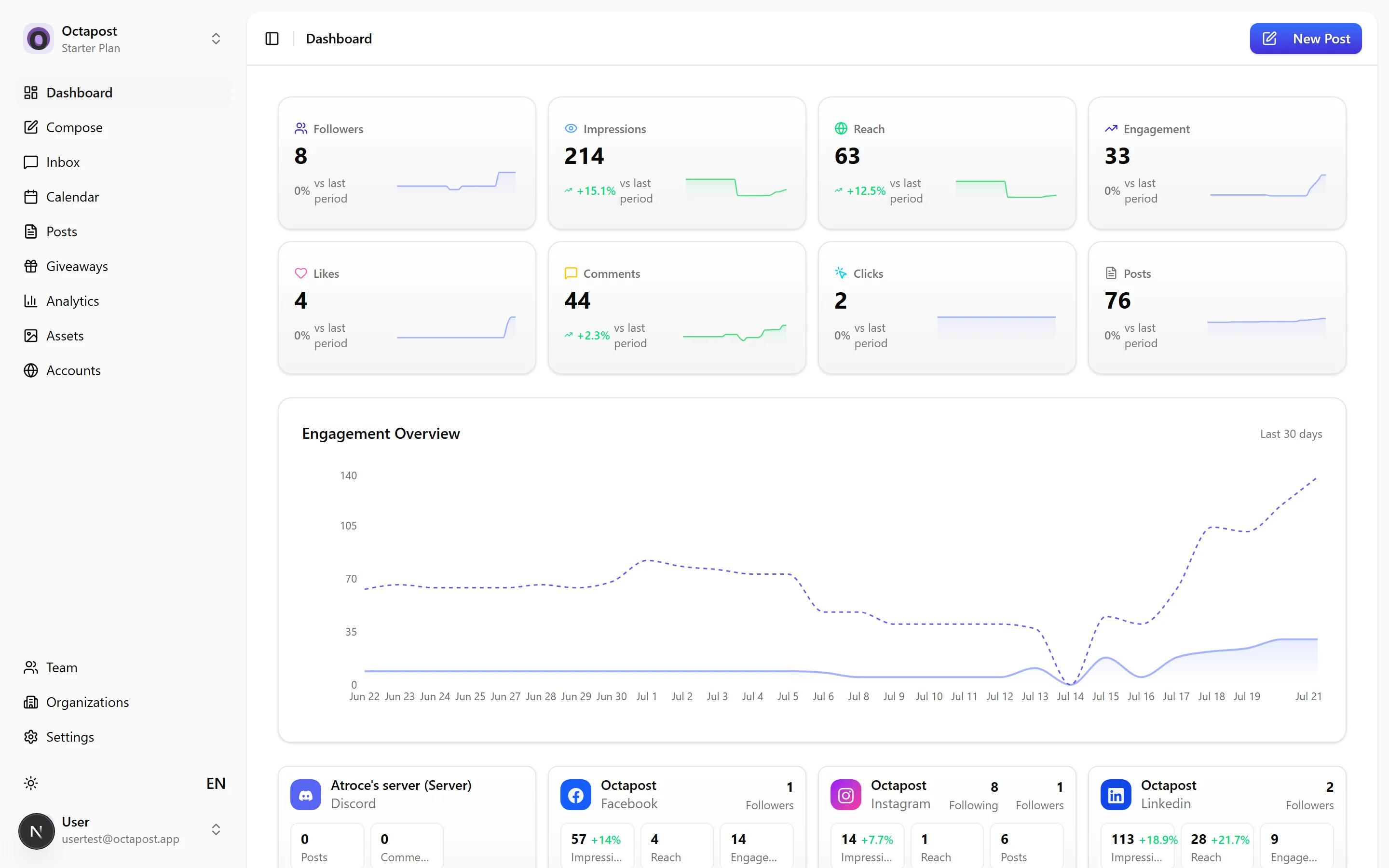Click the Organizations building icon
The image size is (1389, 868).
tap(31, 702)
